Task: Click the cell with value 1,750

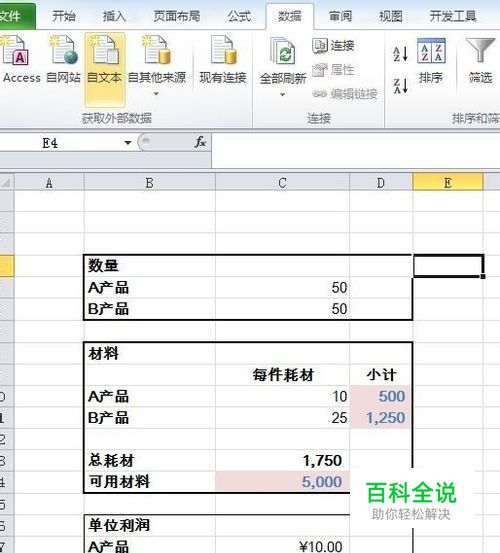Action: (282, 461)
